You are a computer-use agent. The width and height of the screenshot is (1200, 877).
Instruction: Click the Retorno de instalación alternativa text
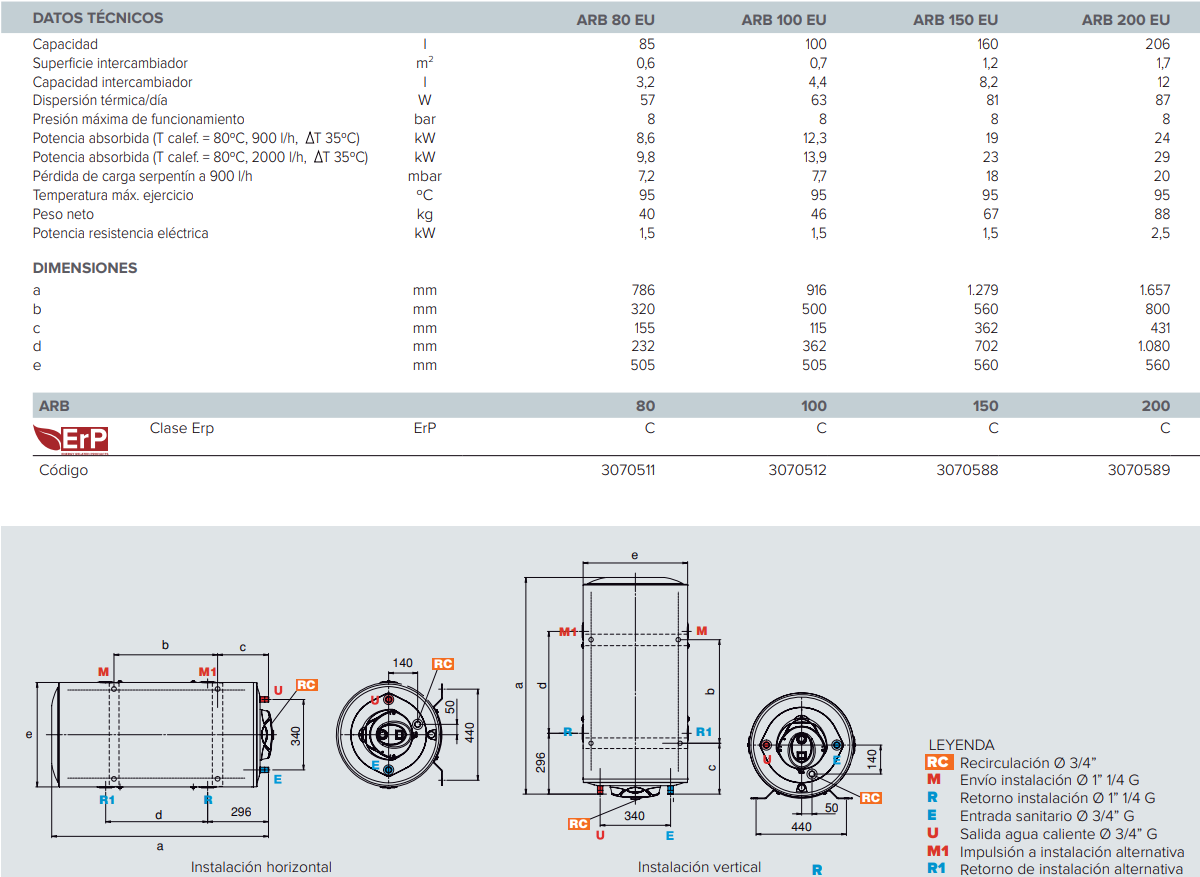(1071, 868)
